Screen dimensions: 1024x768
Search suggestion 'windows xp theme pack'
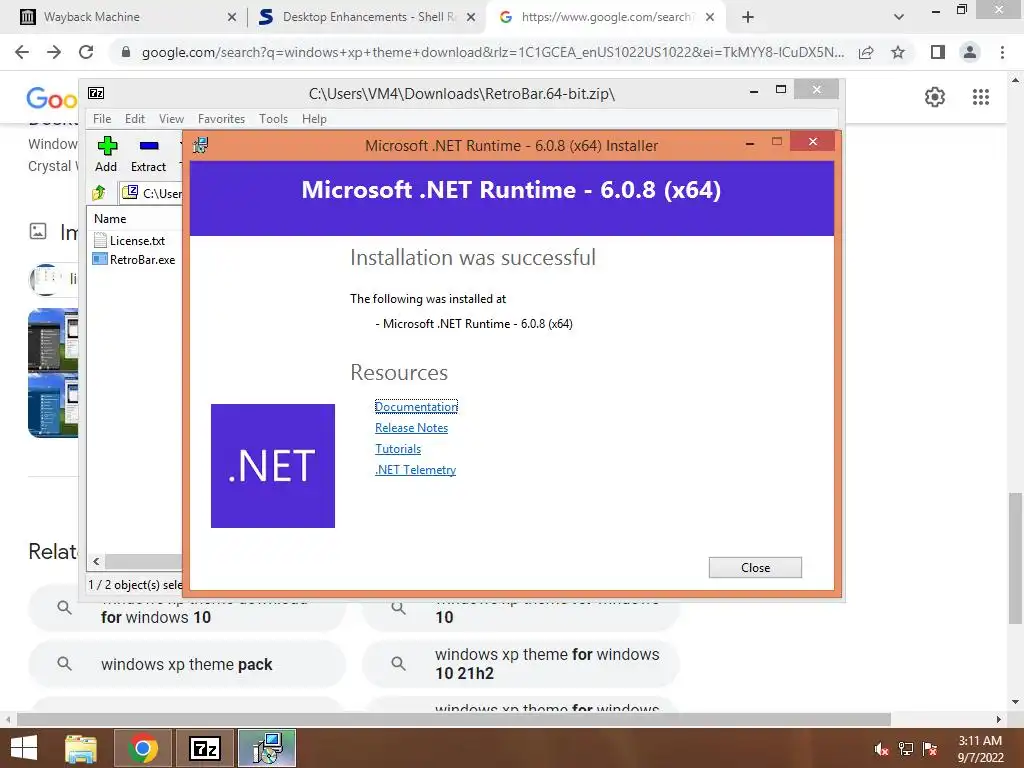click(186, 664)
